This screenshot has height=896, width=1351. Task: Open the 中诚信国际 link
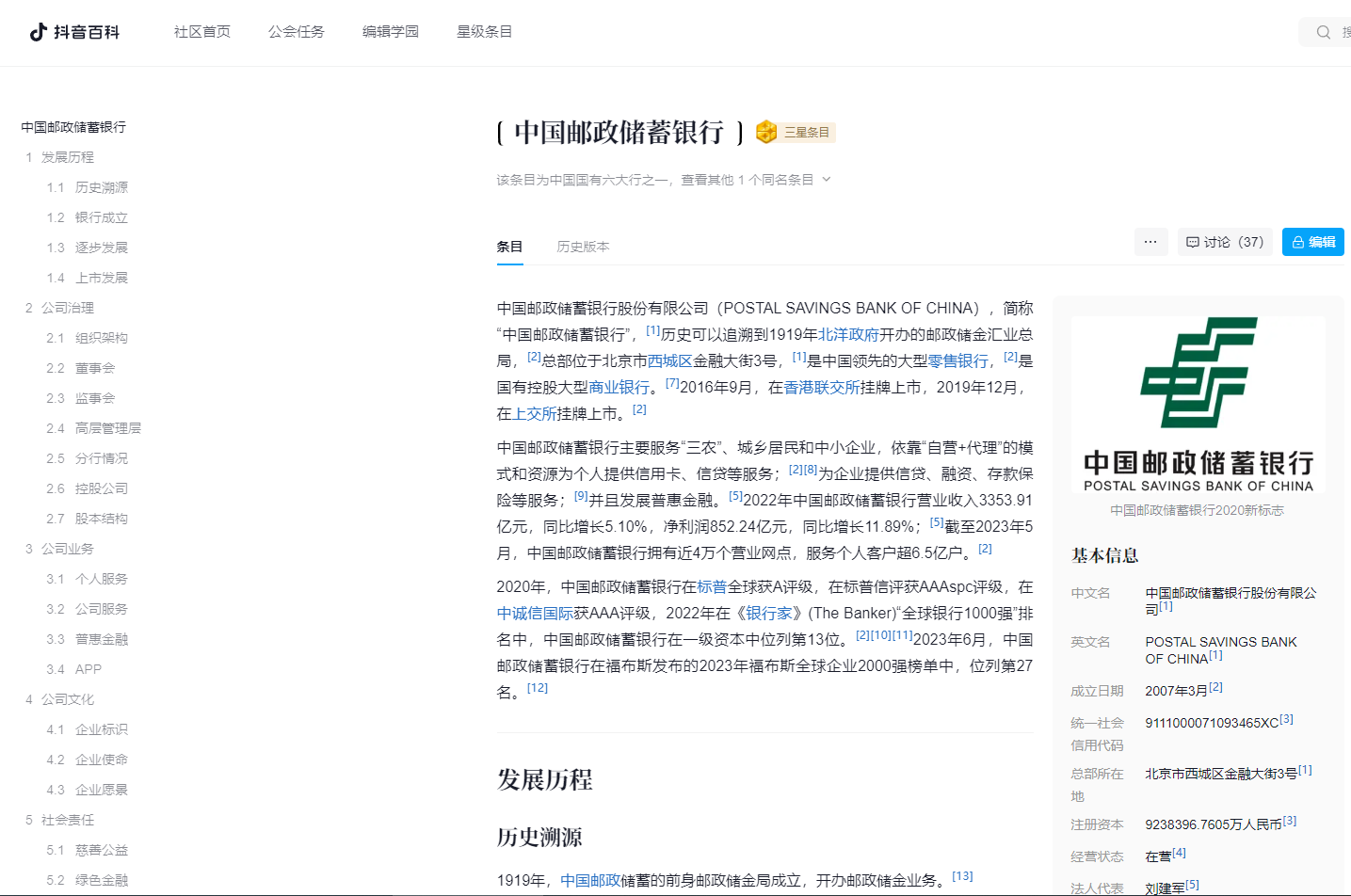tap(535, 613)
